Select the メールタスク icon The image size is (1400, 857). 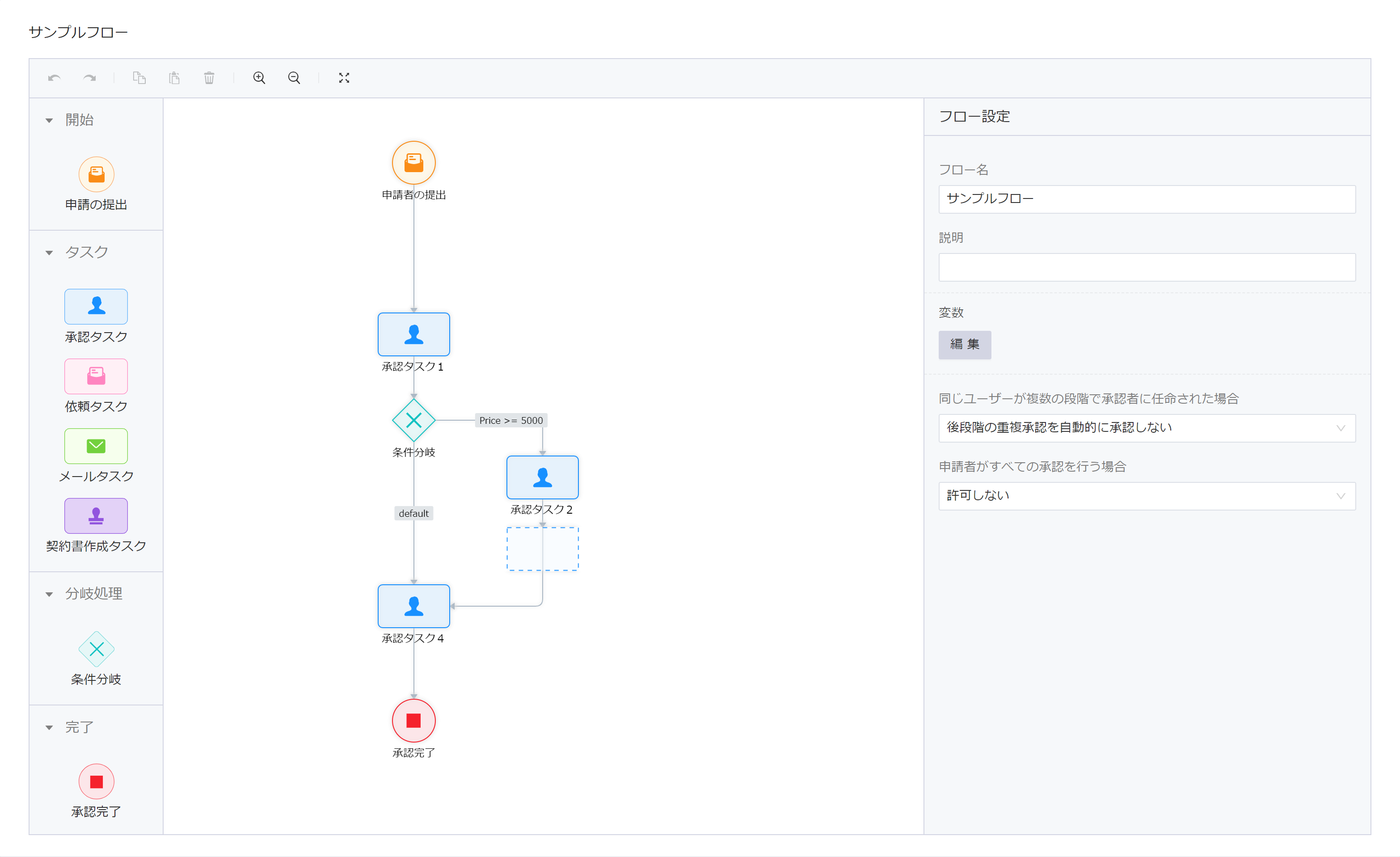[96, 446]
